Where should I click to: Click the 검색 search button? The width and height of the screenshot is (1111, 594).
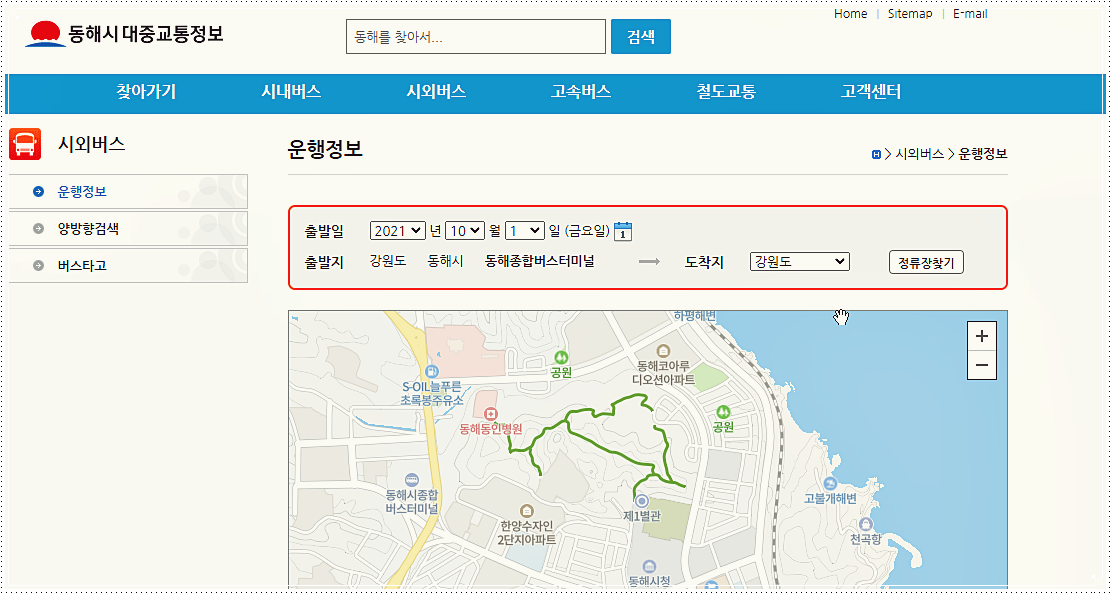tap(641, 37)
